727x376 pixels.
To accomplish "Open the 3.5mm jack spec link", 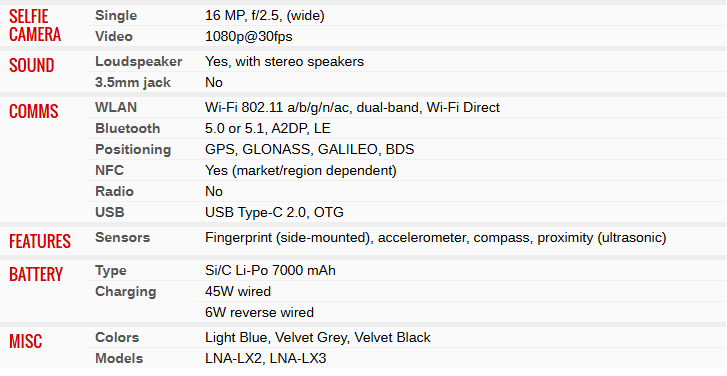I will [133, 83].
